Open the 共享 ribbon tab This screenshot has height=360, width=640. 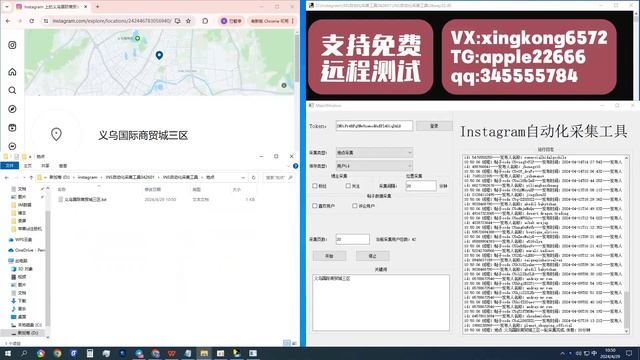pos(45,166)
